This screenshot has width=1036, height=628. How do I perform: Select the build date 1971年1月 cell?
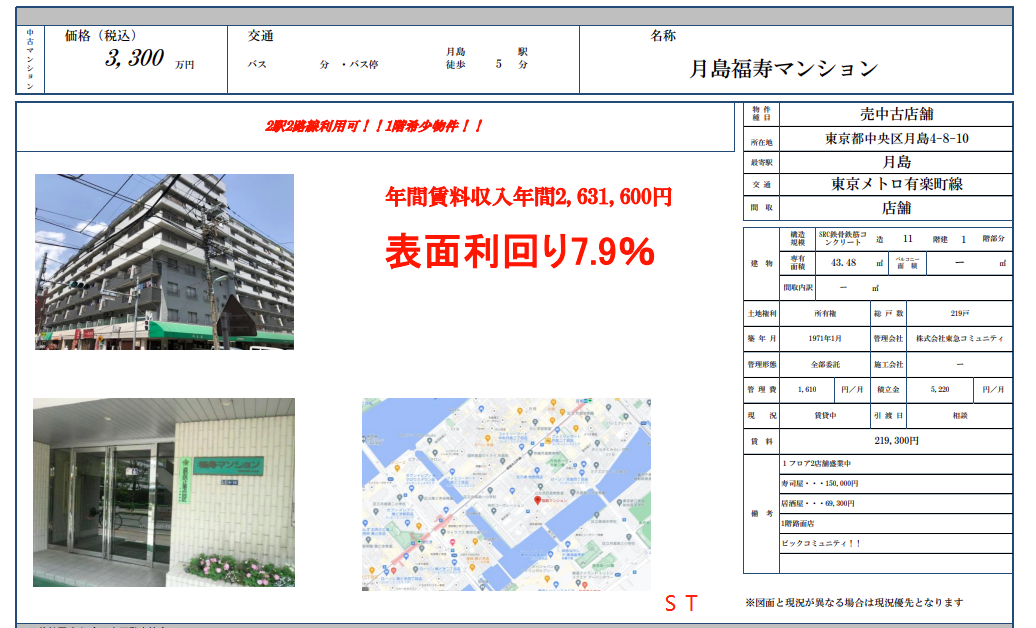pos(825,339)
